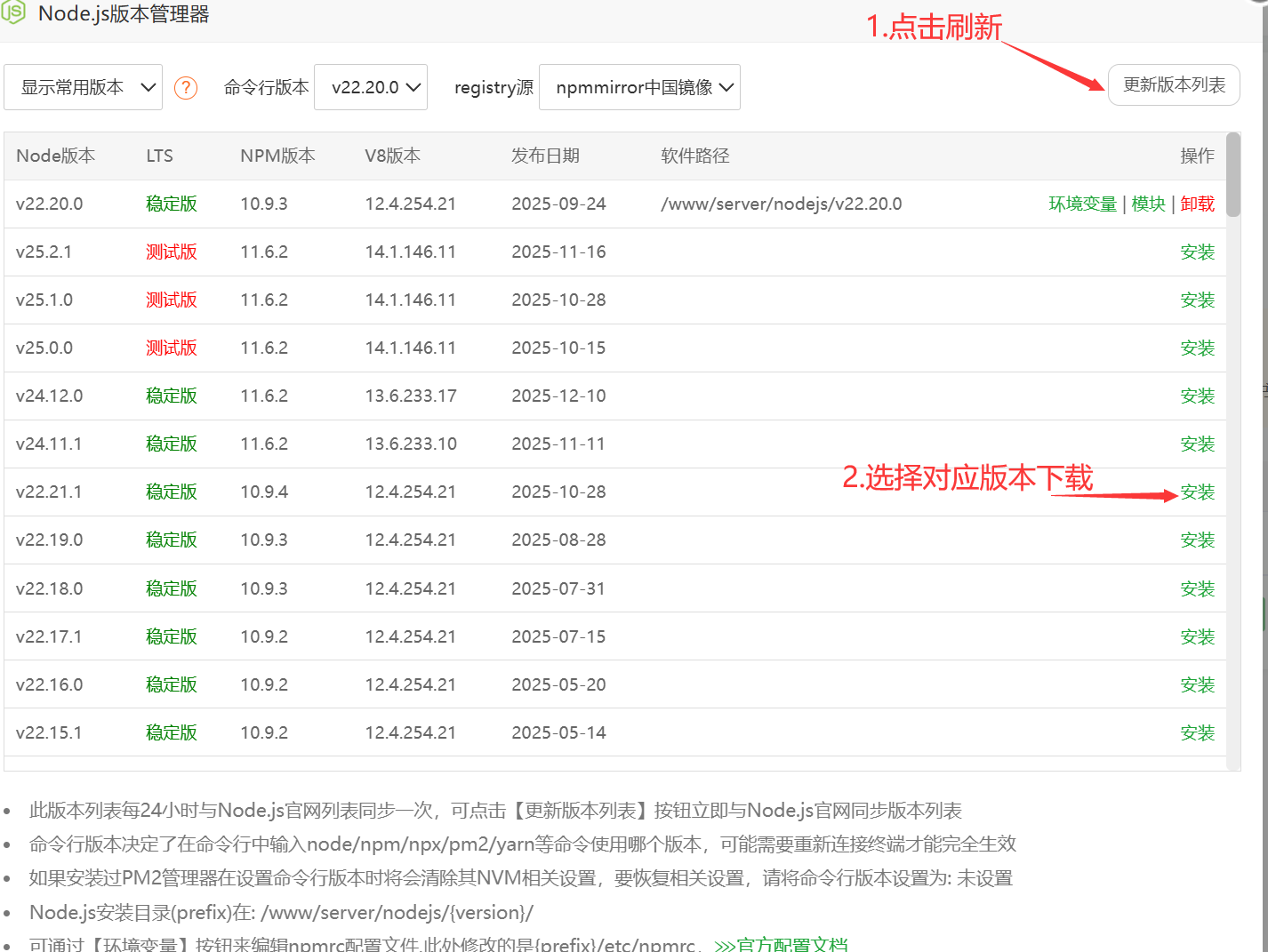Open 环境变量 for v22.20.0

coord(1081,204)
